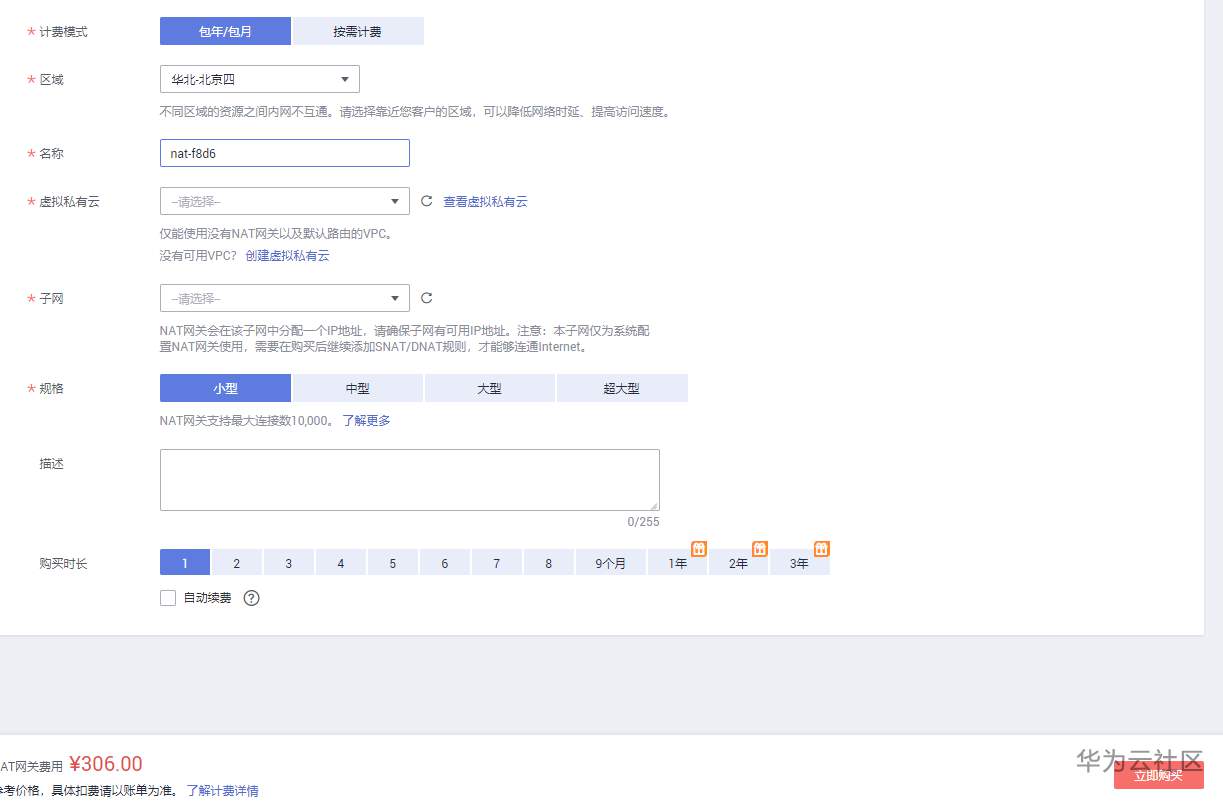Click the refresh icon next to 虚拟私有云 dropdown

pos(426,200)
